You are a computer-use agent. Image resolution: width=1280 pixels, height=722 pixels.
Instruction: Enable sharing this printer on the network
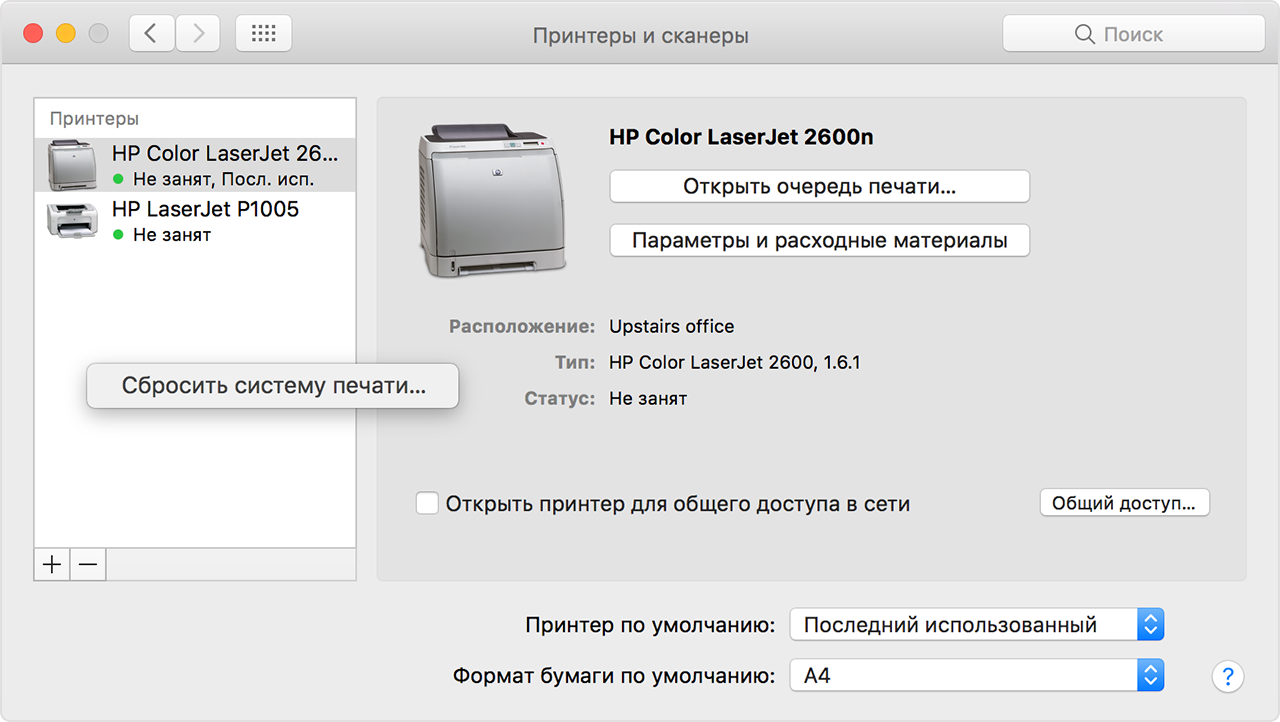click(427, 503)
